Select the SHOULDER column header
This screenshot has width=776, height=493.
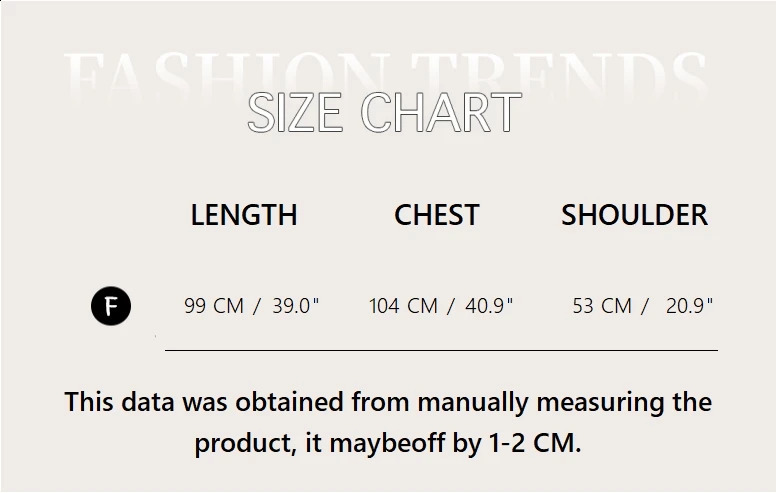634,215
